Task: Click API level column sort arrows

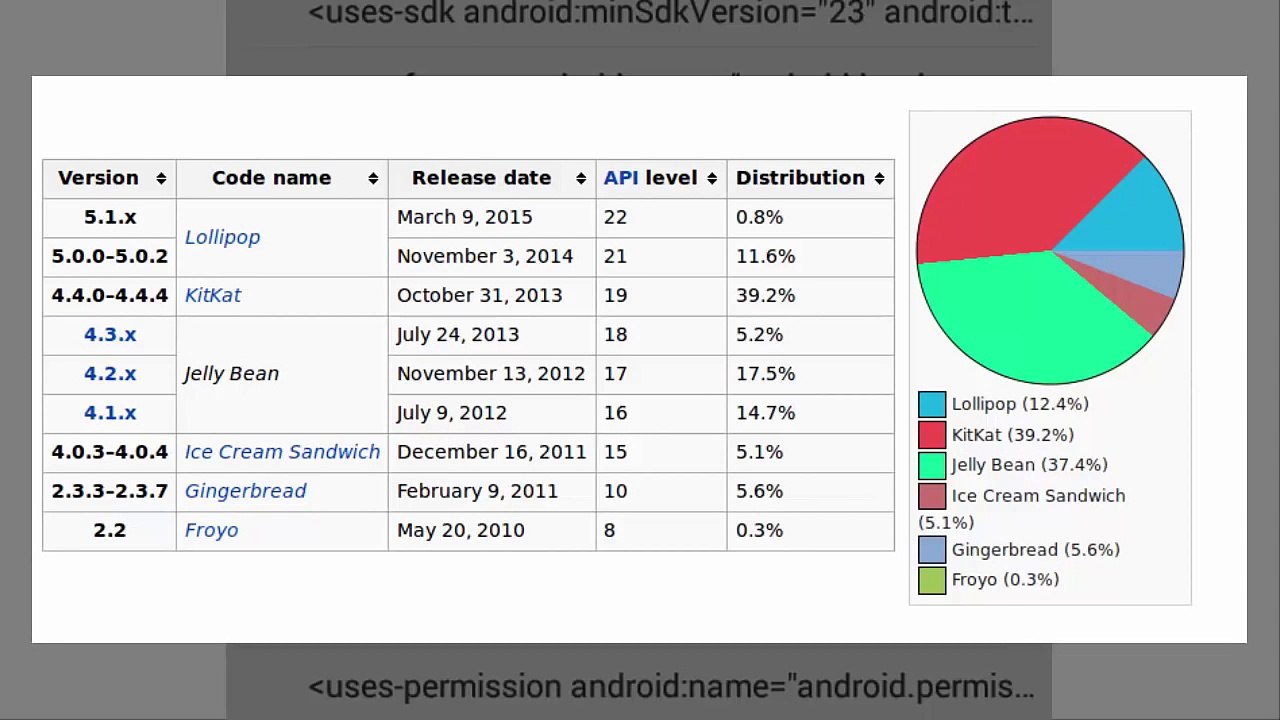Action: [712, 178]
